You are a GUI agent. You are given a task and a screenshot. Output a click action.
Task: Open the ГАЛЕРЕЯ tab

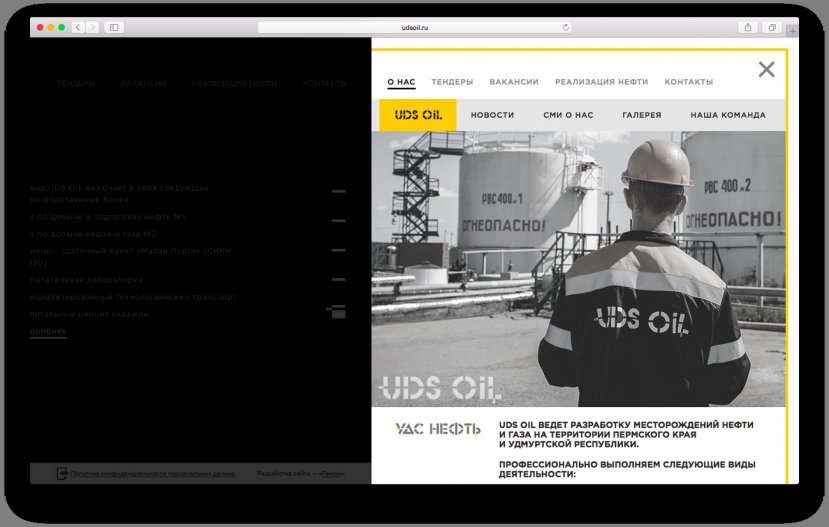pyautogui.click(x=642, y=115)
